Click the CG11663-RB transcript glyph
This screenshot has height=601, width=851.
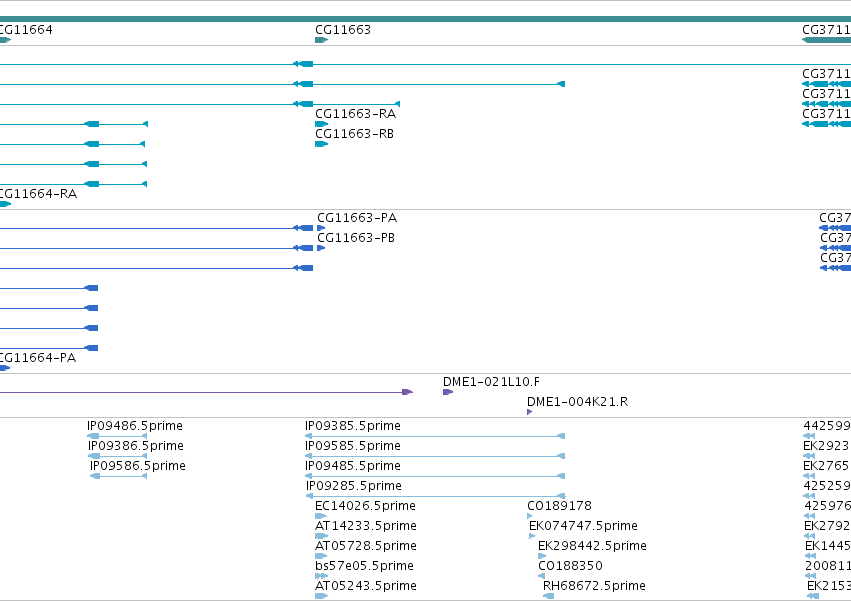tap(321, 144)
